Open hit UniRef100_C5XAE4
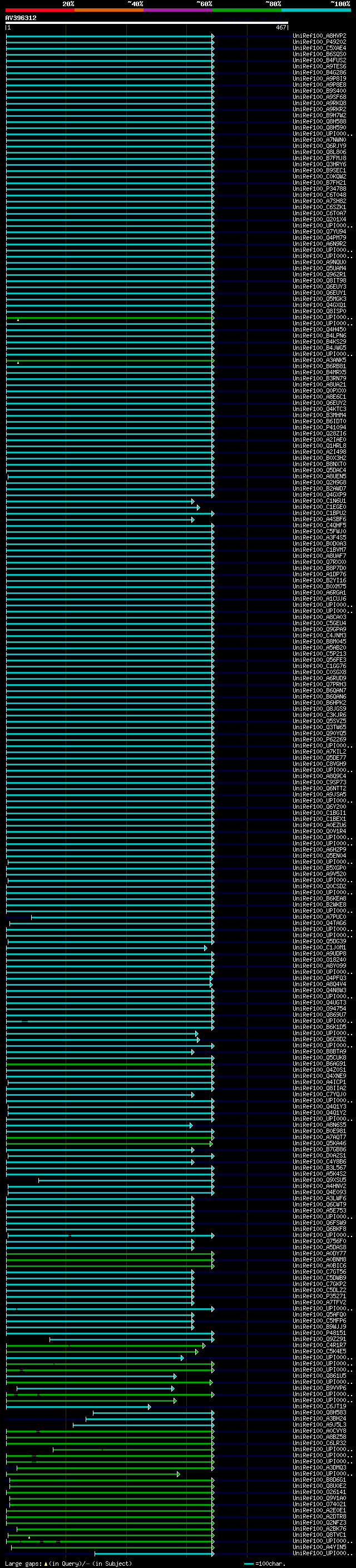Viewport: 356px width, 1568px height. [x=319, y=48]
